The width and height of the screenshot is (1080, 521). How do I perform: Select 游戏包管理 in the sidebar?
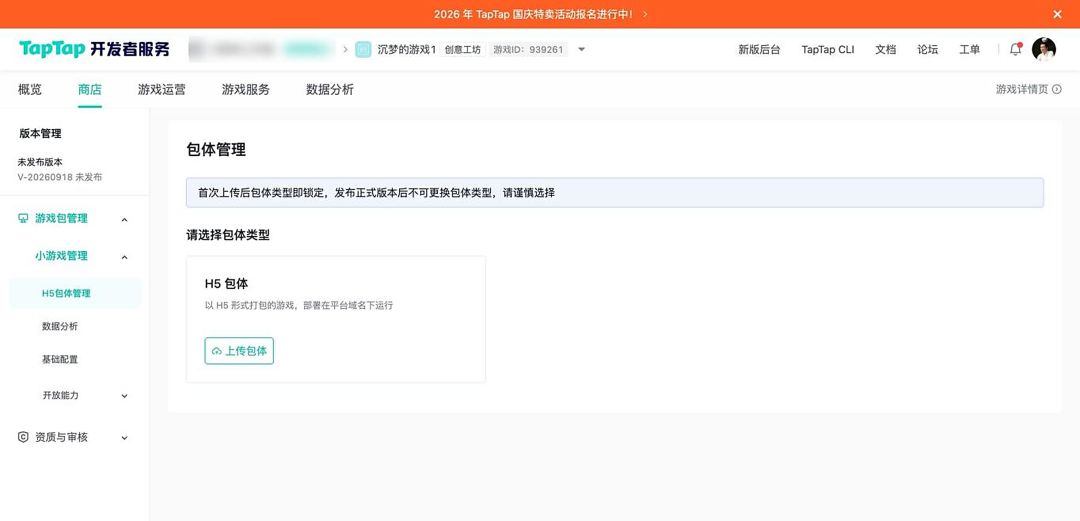coord(61,218)
